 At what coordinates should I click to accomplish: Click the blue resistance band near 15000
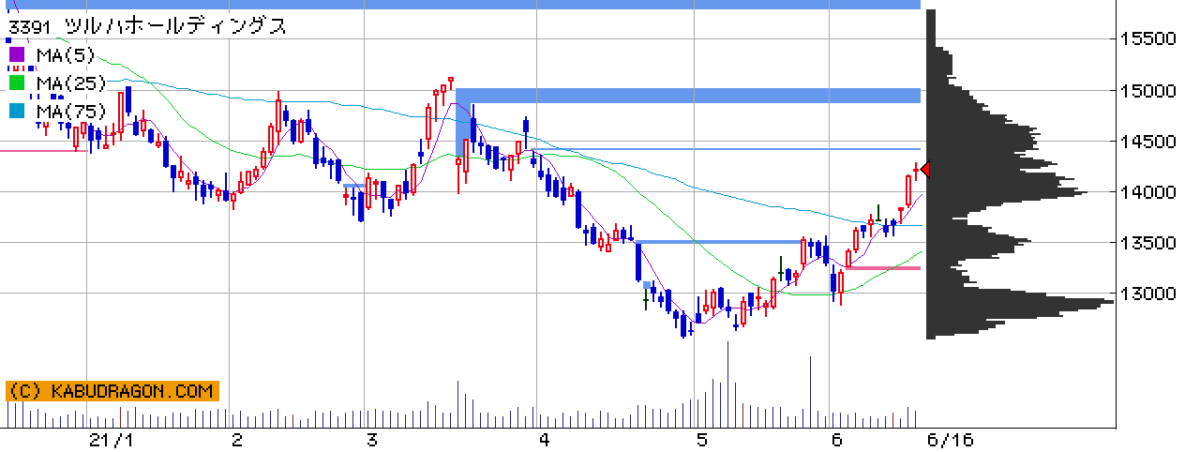(688, 96)
